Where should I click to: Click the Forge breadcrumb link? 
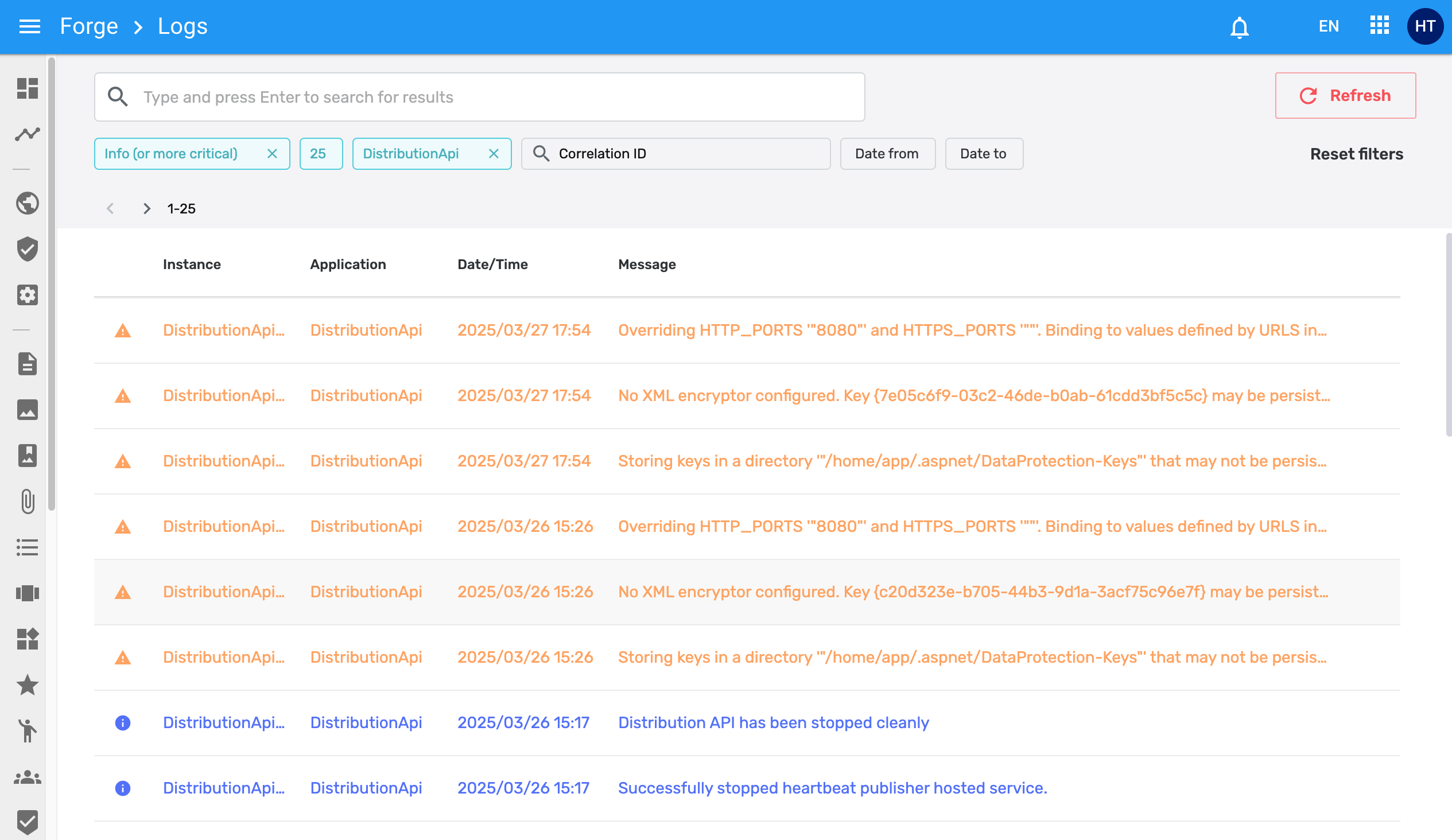(89, 26)
